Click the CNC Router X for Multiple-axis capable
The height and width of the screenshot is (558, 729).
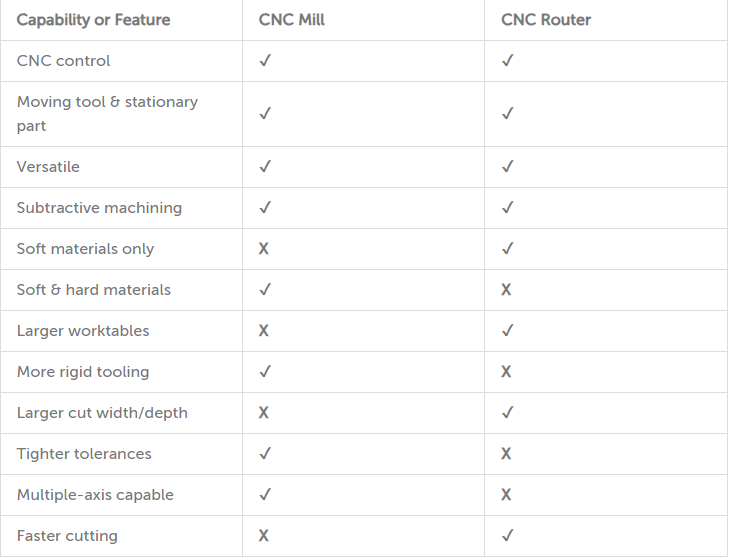click(506, 494)
